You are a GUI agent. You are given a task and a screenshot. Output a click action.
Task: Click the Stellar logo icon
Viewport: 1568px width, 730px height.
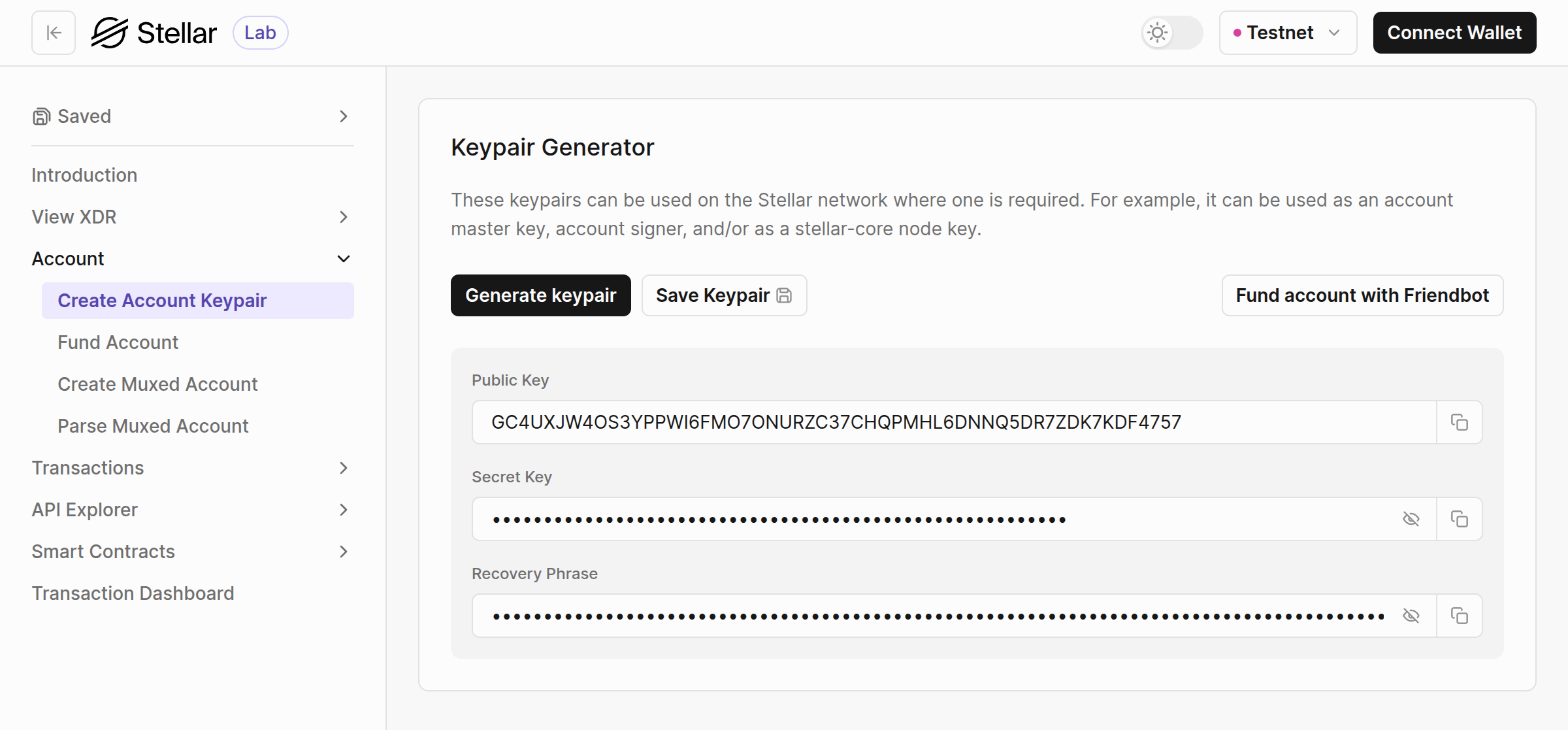[x=109, y=33]
